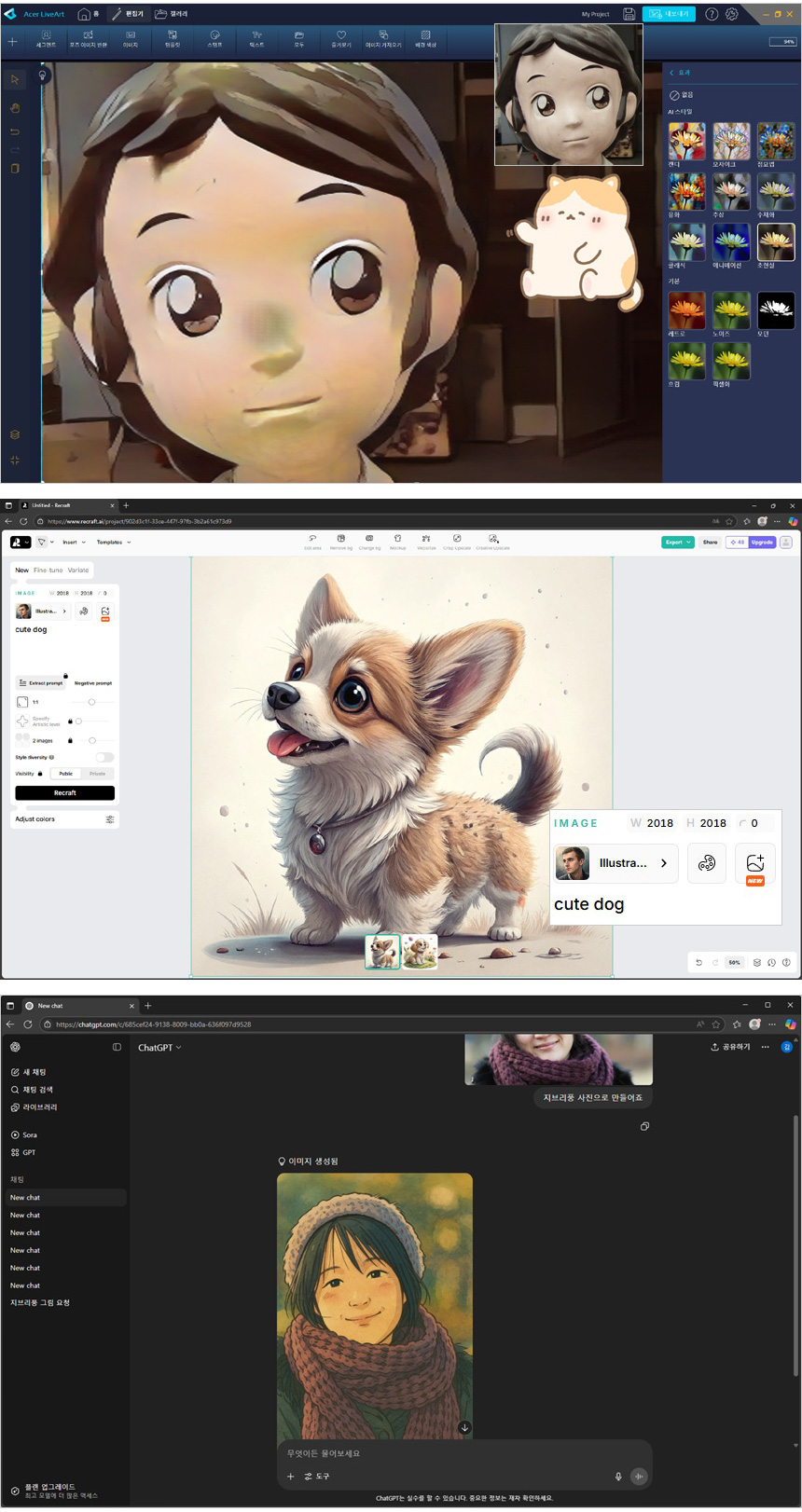Select the hand pan tool in LiveArt

point(15,108)
